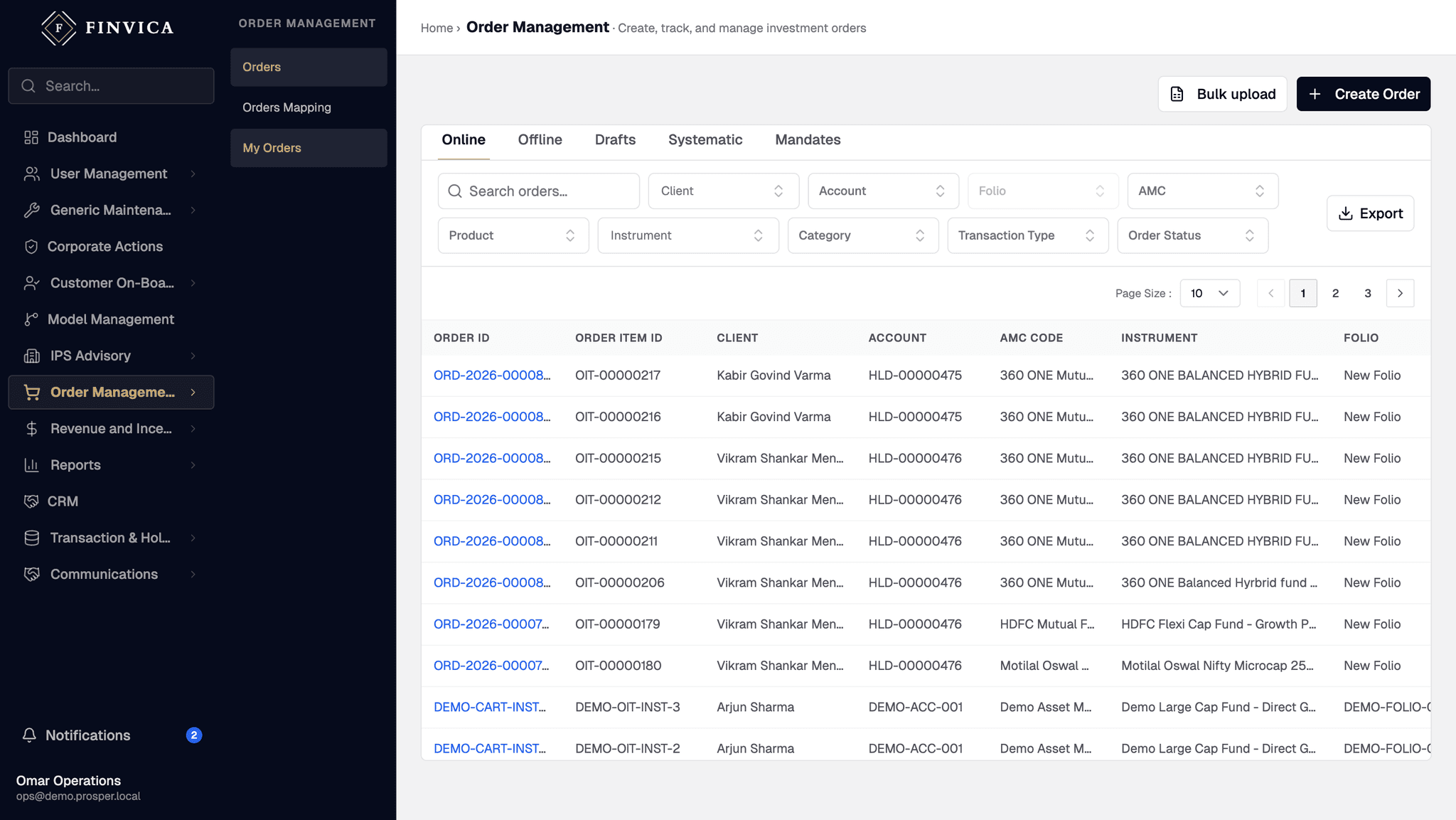Click cell OIT-00000206

point(620,583)
